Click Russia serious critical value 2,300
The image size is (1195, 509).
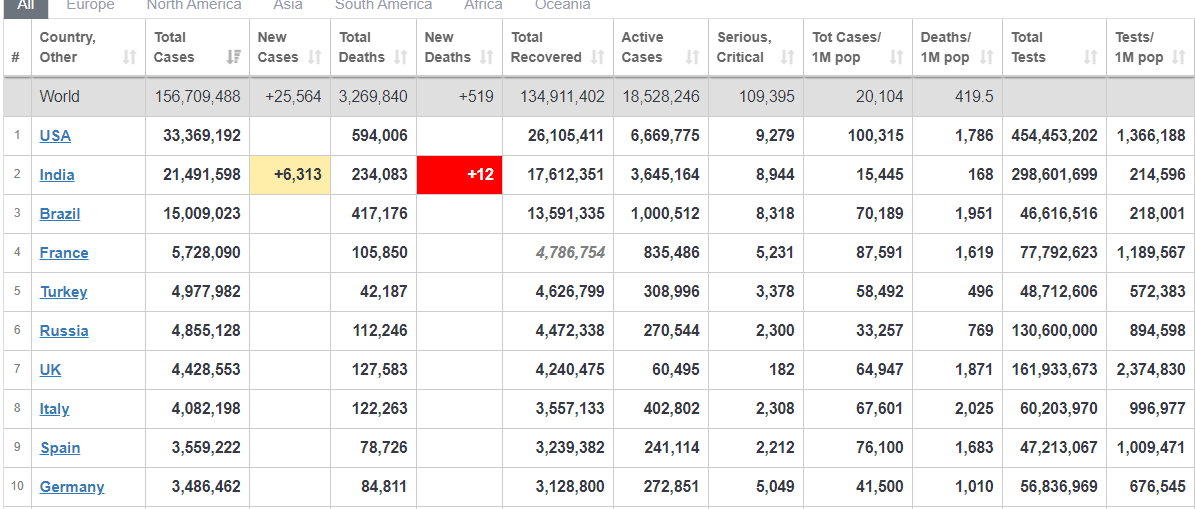pyautogui.click(x=775, y=331)
